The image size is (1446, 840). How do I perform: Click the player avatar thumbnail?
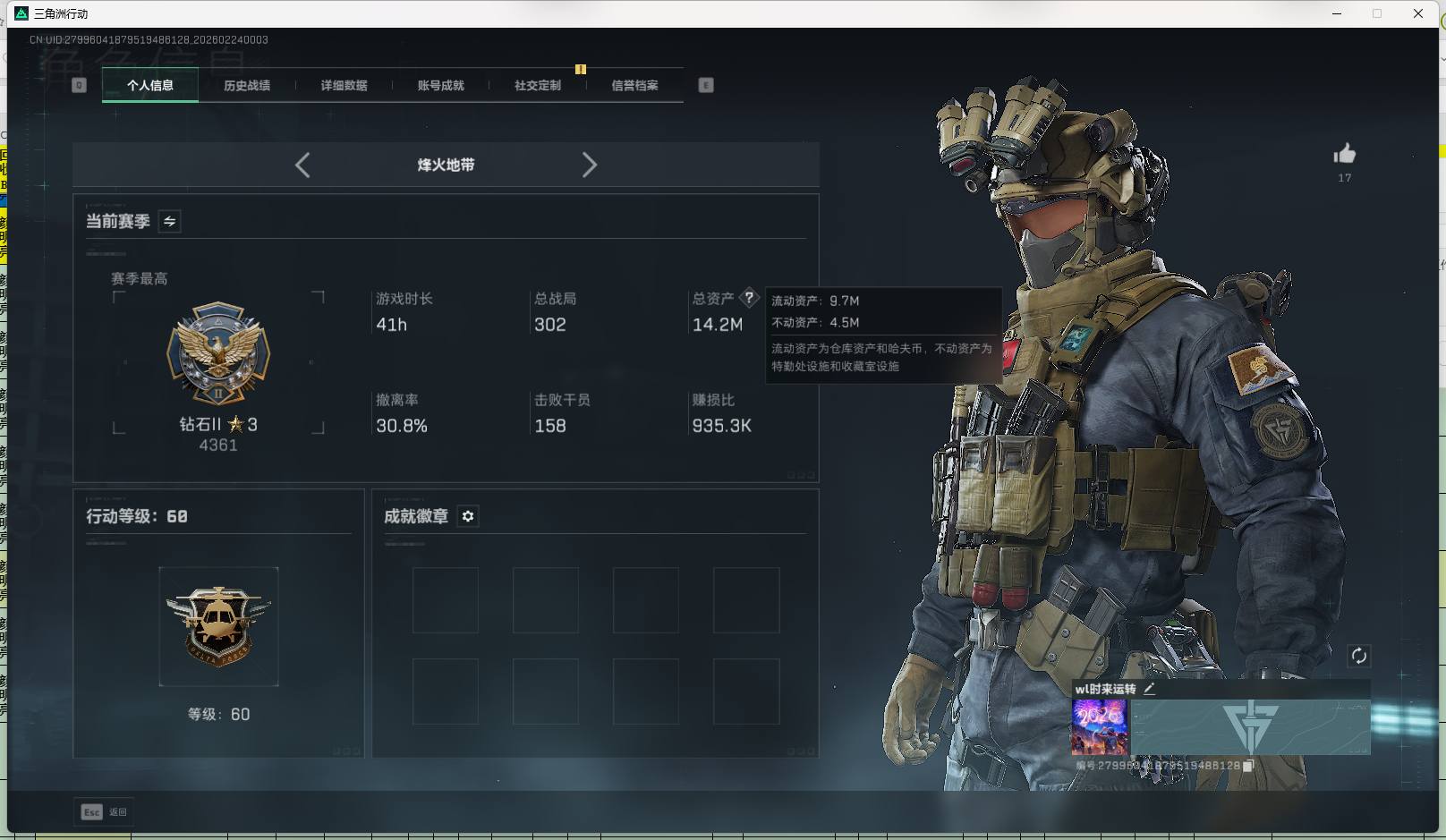[x=1099, y=727]
